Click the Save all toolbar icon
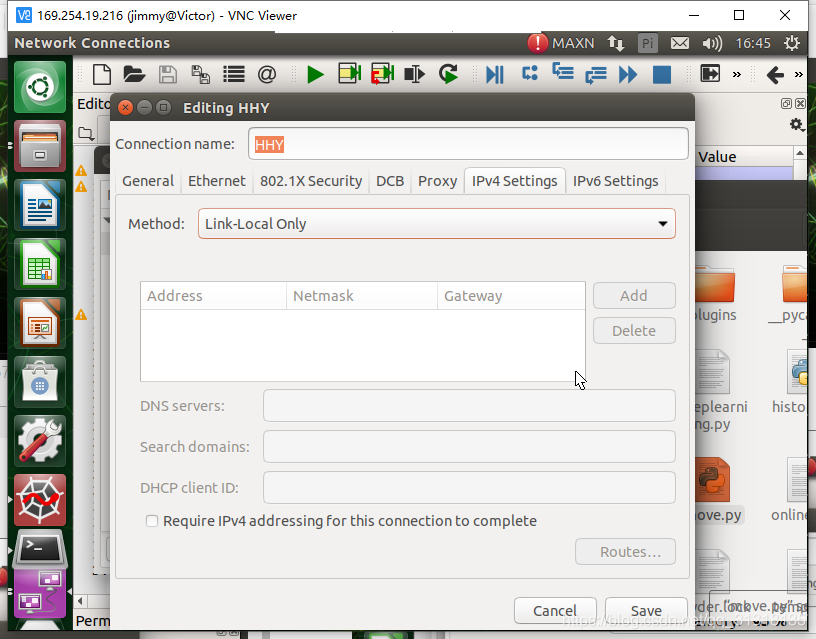The height and width of the screenshot is (639, 816). tap(200, 74)
